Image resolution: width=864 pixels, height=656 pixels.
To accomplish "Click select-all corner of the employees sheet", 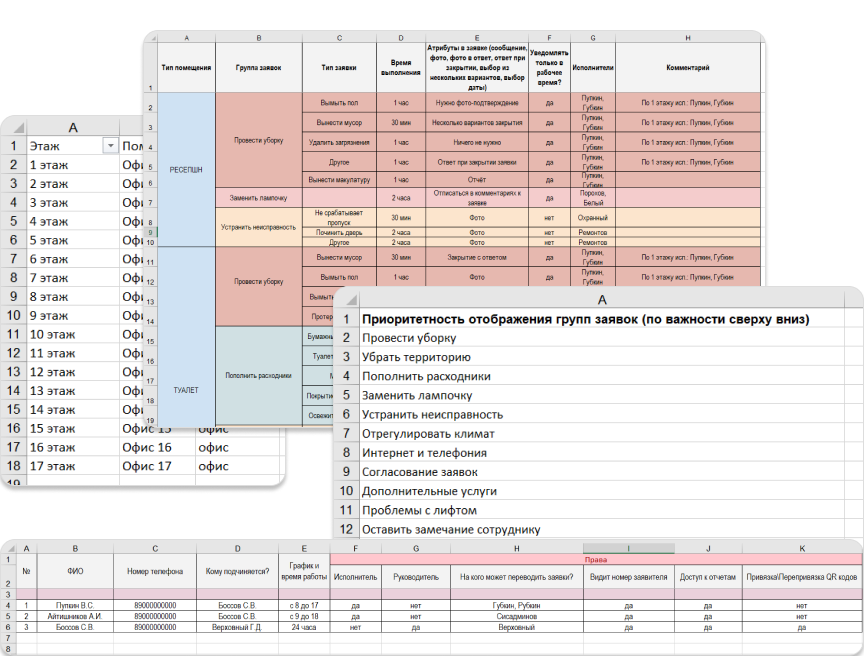I will click(9, 548).
